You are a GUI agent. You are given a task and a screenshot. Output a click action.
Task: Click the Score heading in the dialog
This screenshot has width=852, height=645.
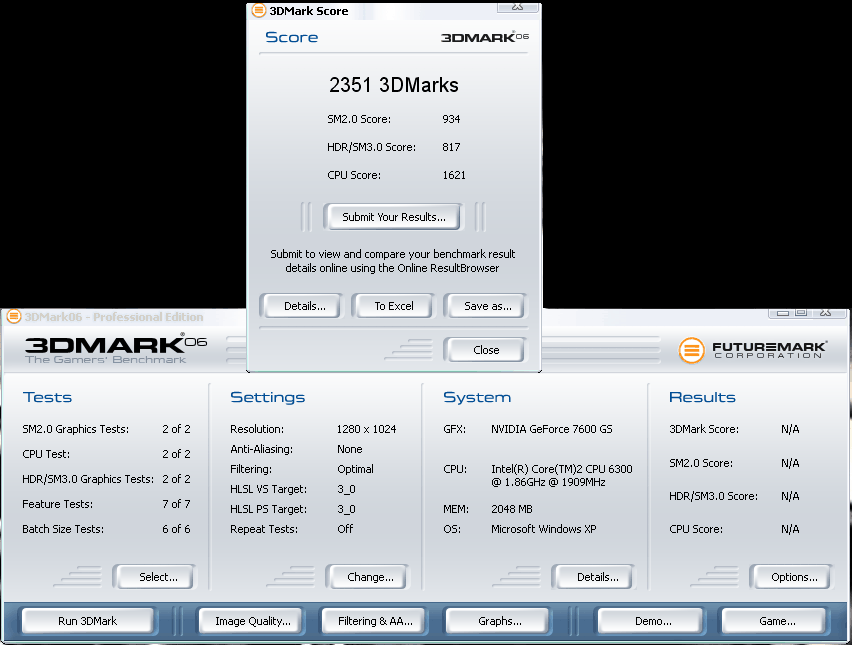(291, 37)
